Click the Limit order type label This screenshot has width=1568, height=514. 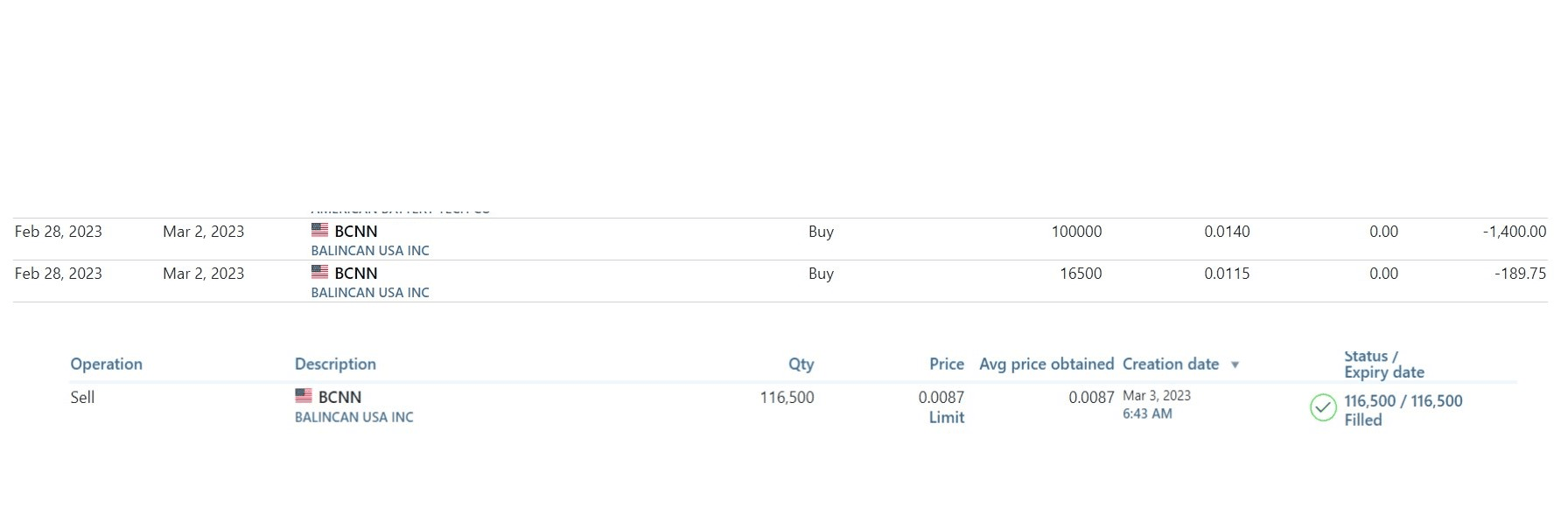[x=946, y=418]
